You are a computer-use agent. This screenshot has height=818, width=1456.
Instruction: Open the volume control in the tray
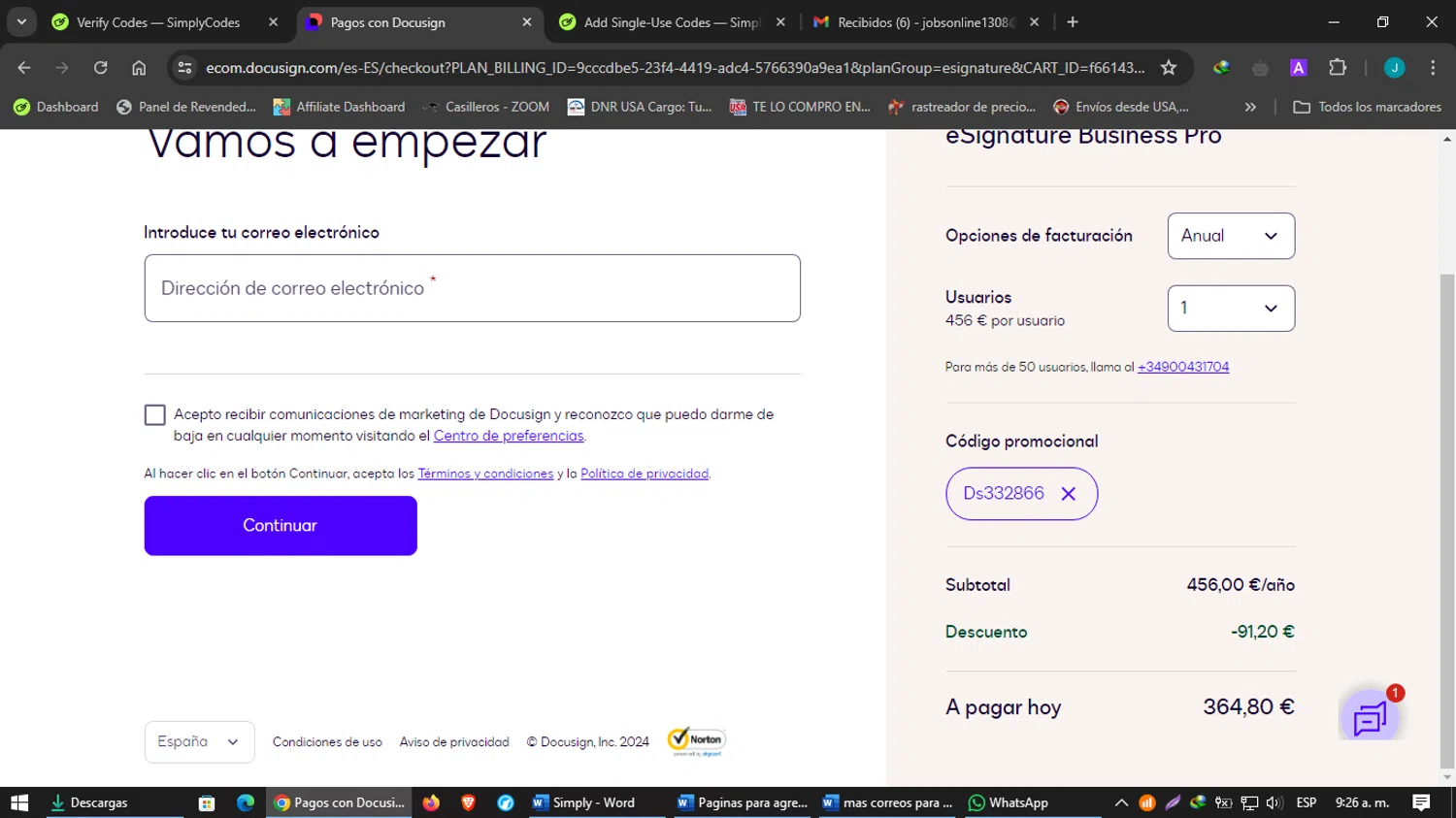tap(1274, 802)
